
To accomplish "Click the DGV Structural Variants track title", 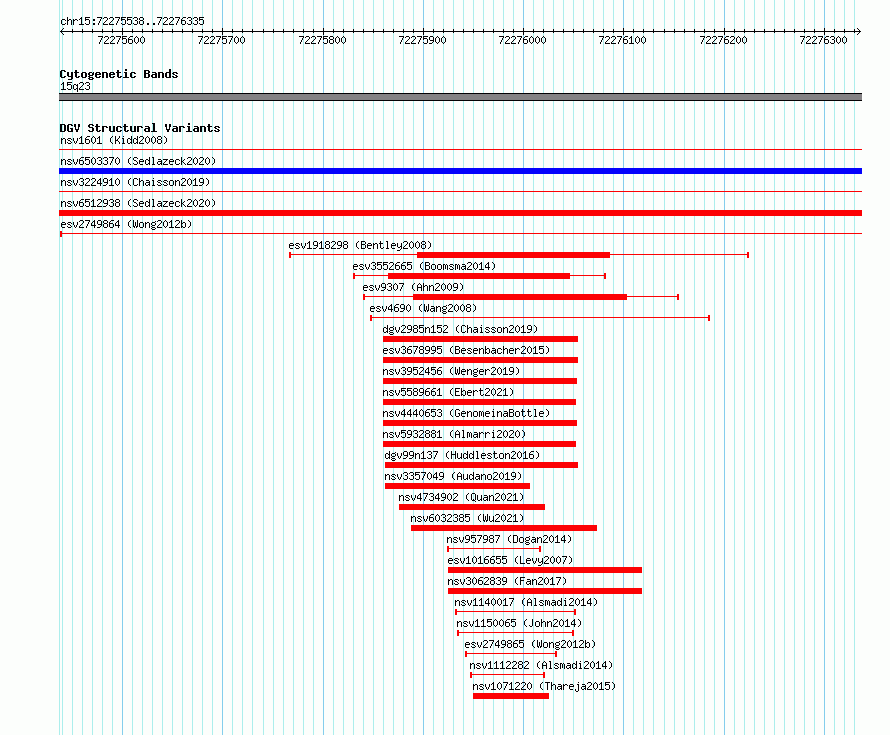I will pos(140,128).
